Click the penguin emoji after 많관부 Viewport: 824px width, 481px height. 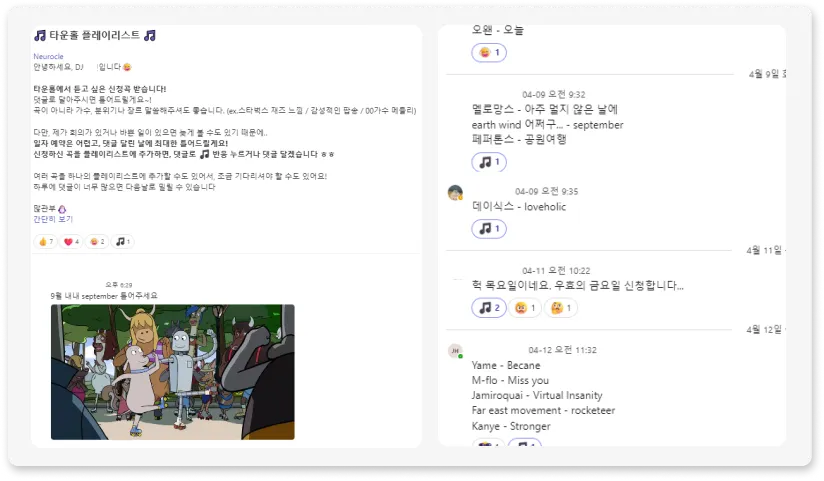click(62, 209)
